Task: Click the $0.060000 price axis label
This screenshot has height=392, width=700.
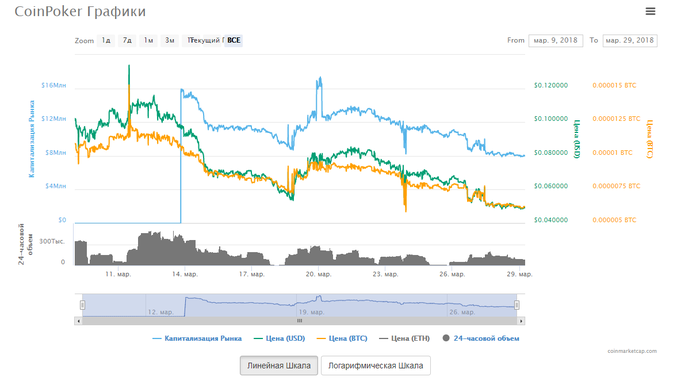Action: point(551,186)
